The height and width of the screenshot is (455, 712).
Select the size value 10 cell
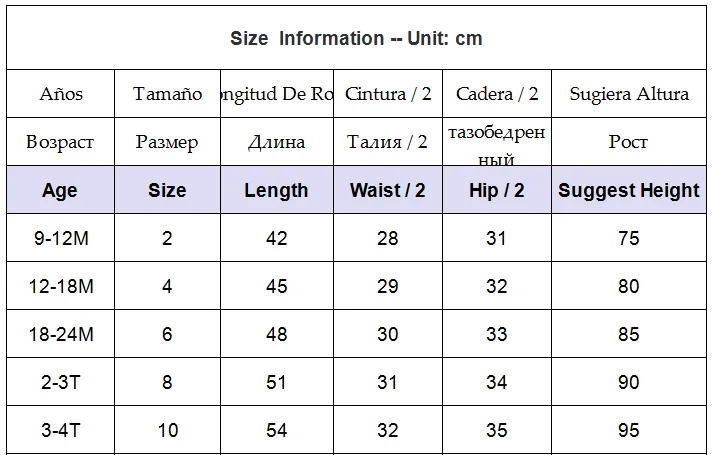pos(167,430)
